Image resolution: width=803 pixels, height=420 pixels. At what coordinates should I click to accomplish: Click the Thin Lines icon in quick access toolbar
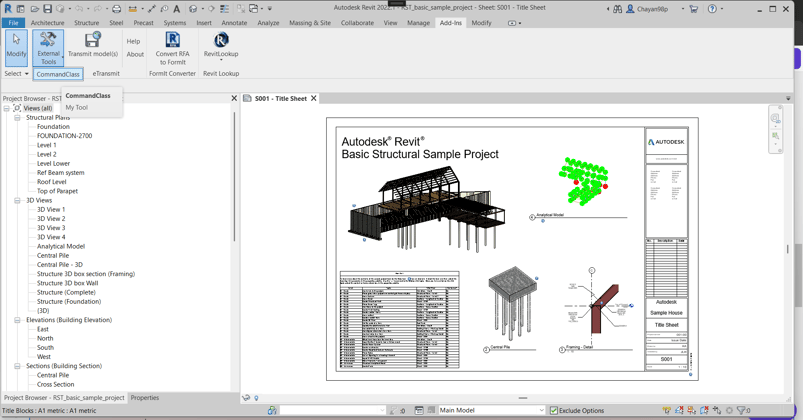click(x=224, y=9)
